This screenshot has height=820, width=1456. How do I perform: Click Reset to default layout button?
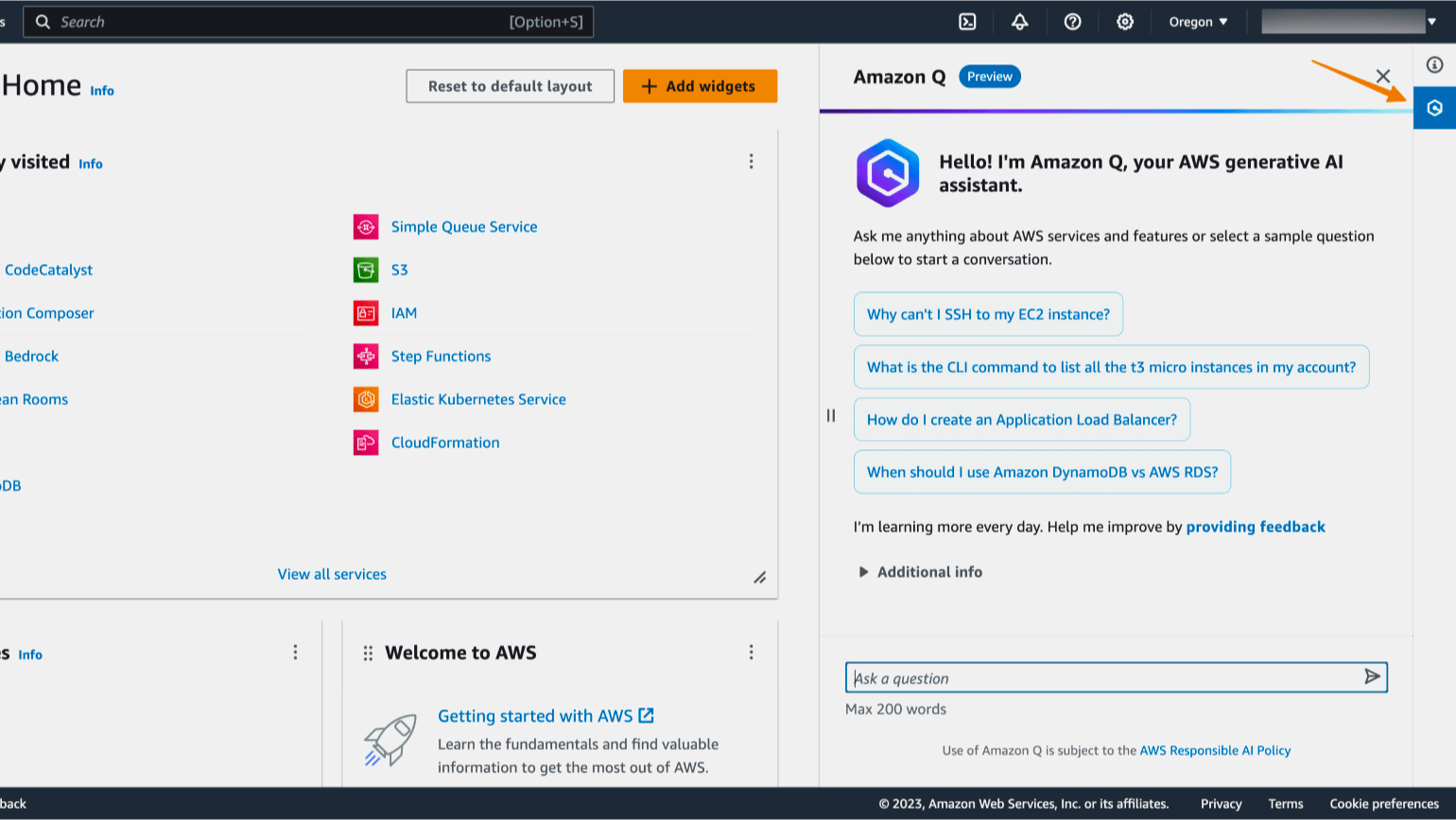pos(511,86)
